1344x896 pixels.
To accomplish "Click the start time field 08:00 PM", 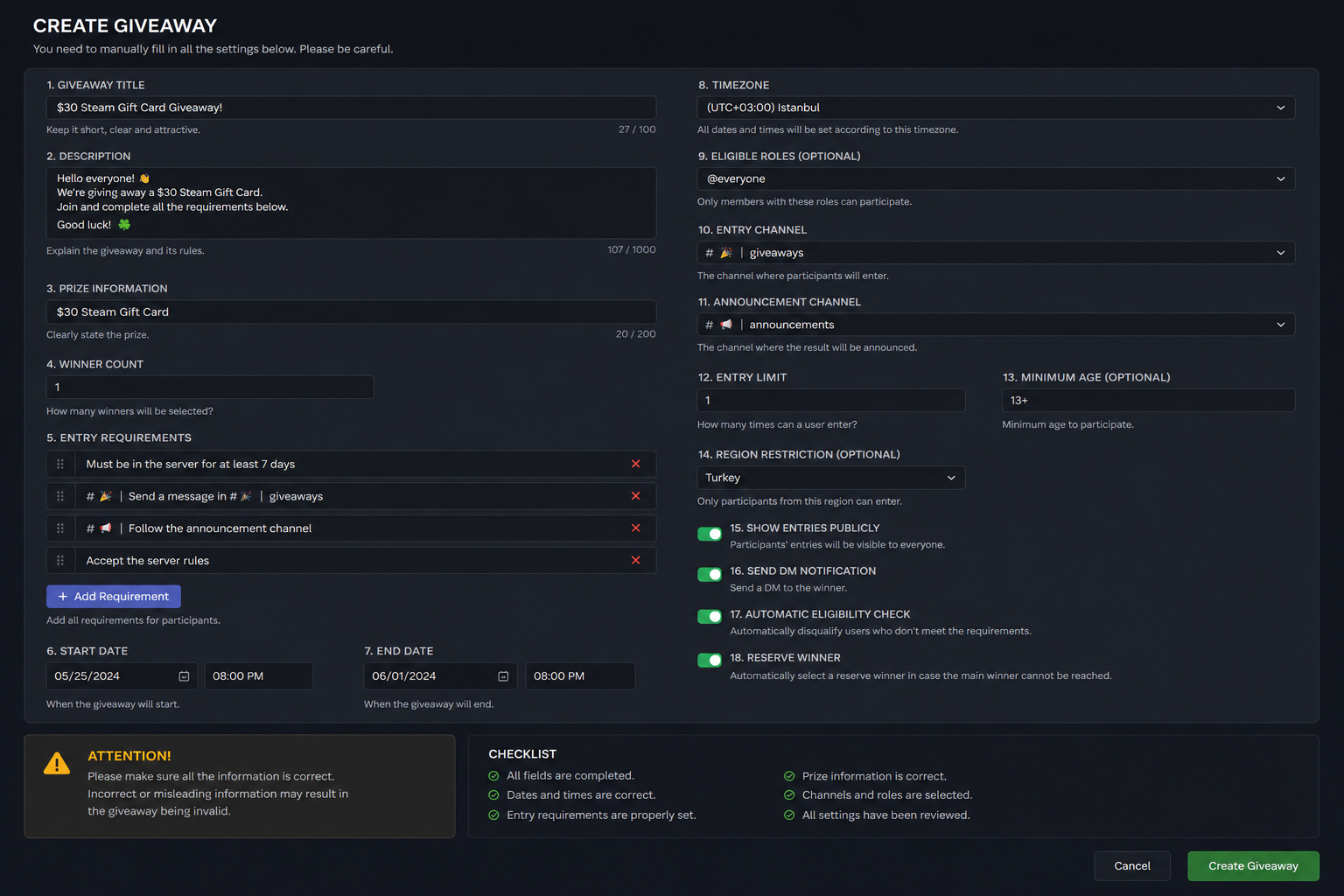I will coord(259,676).
